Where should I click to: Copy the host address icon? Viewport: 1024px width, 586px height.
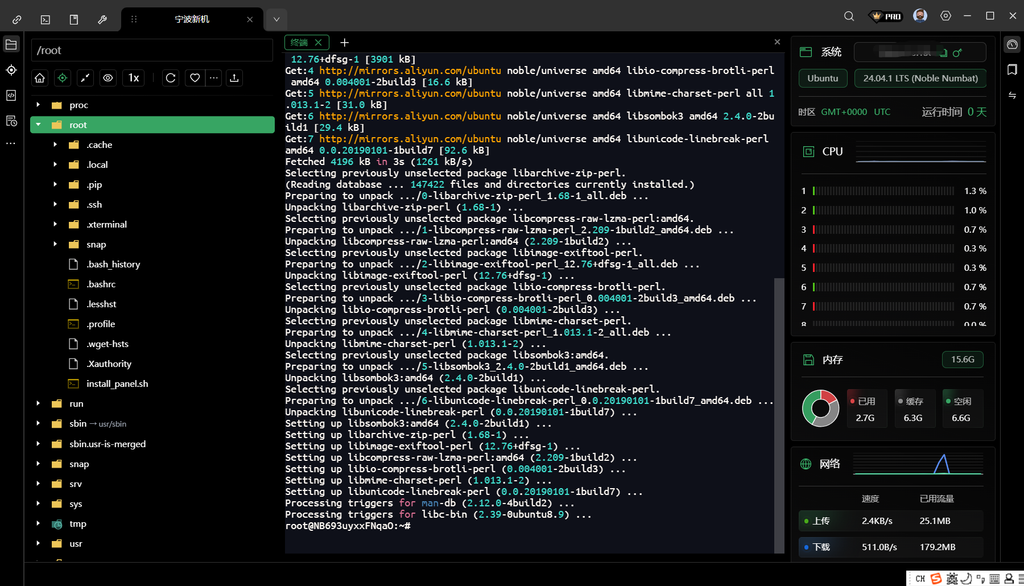point(944,52)
